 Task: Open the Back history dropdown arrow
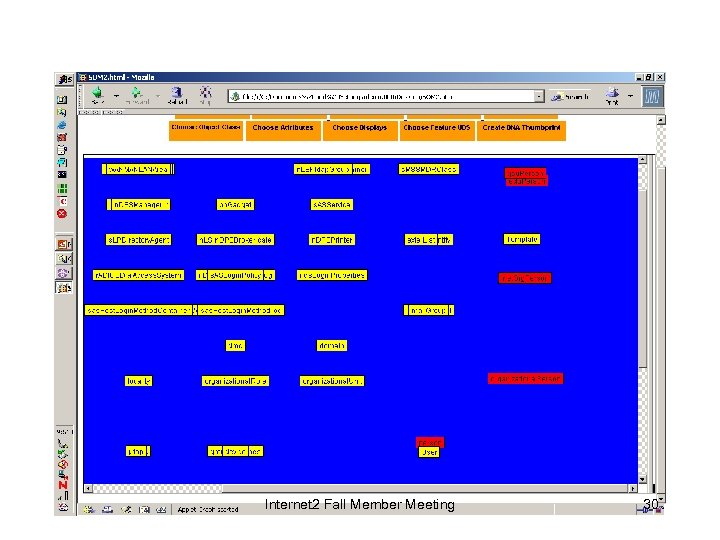(x=116, y=96)
